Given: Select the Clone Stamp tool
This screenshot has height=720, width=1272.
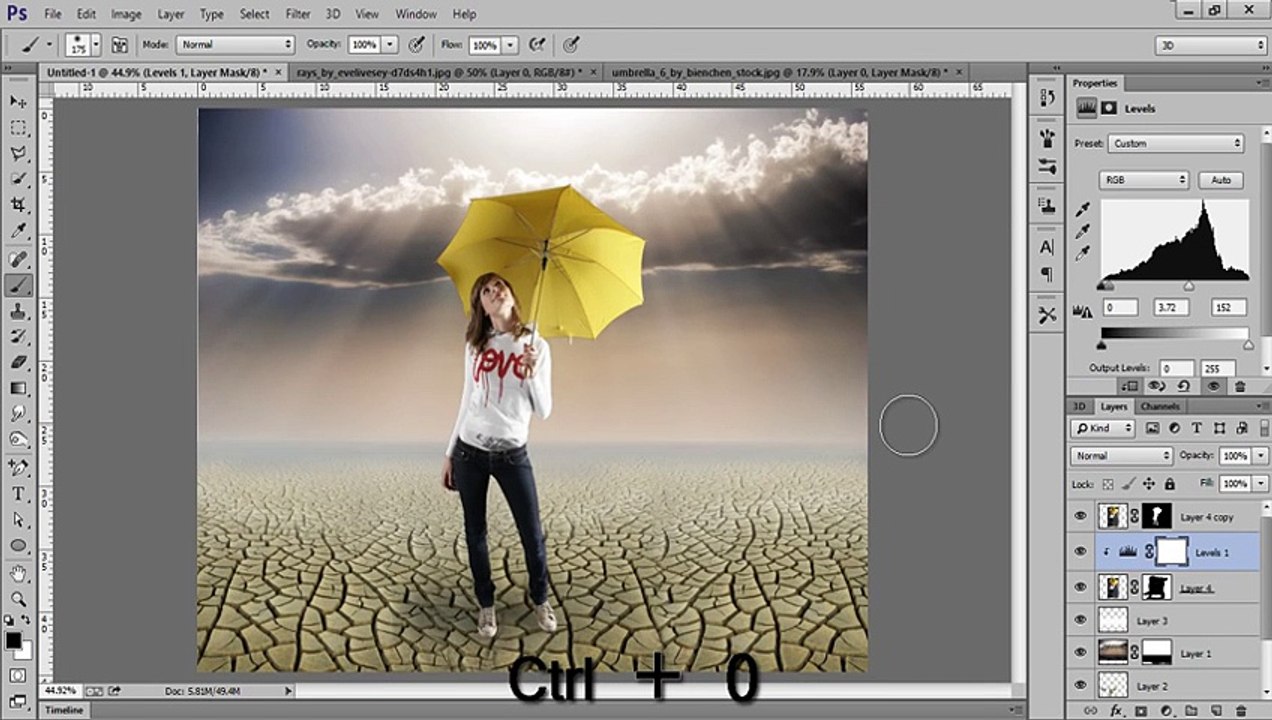Looking at the screenshot, I should pos(18,311).
